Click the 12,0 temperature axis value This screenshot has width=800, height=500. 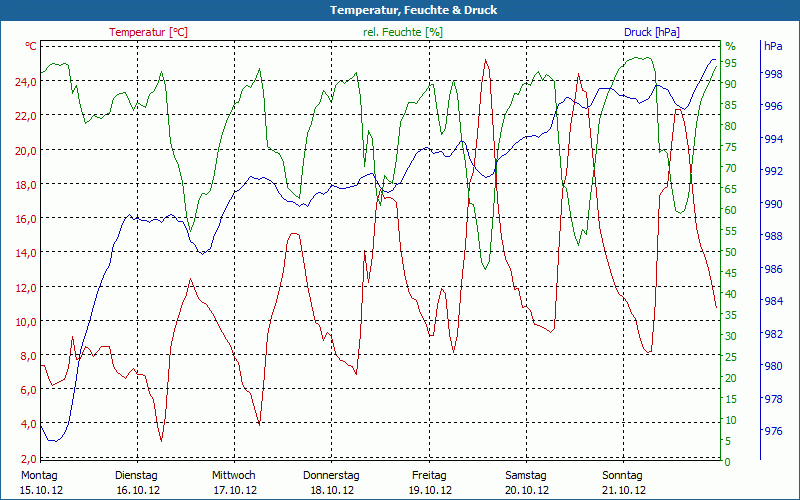(27, 288)
